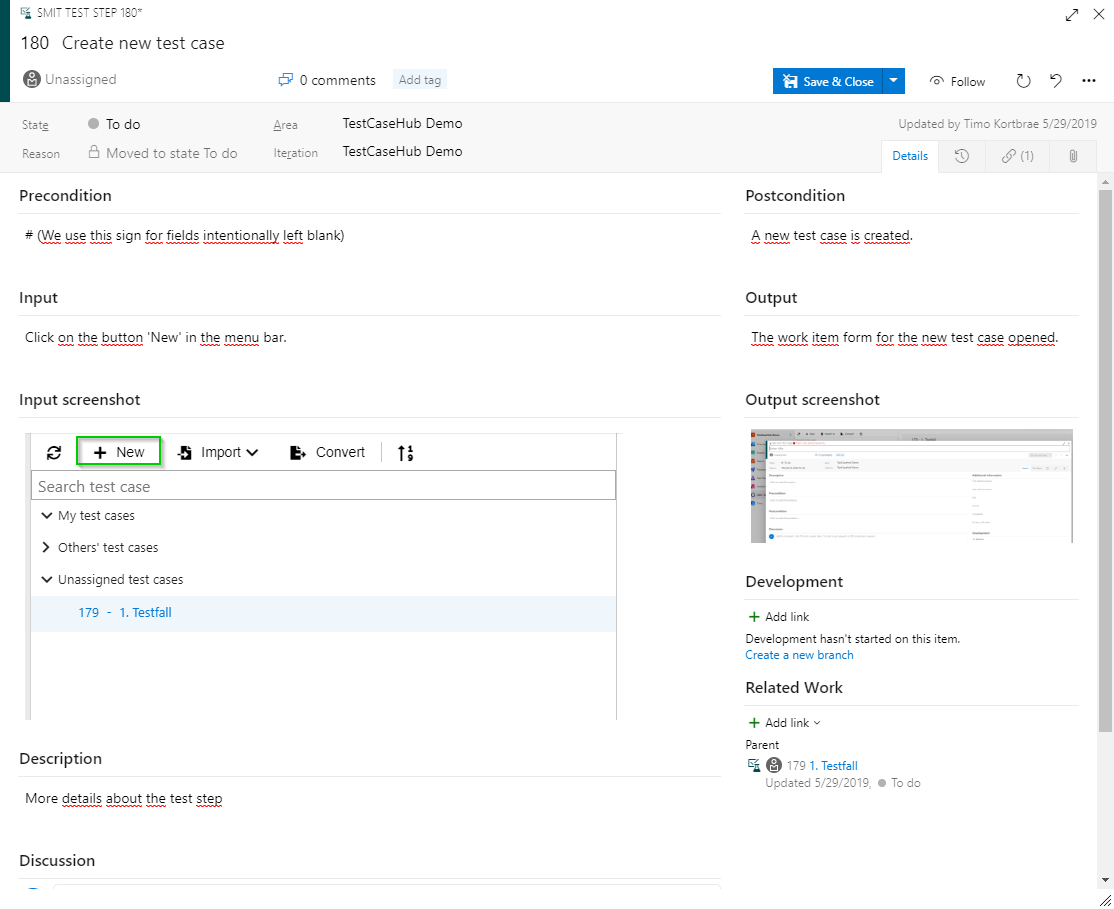Open the State To do field
Screen dimensions: 1114x909
click(x=123, y=124)
